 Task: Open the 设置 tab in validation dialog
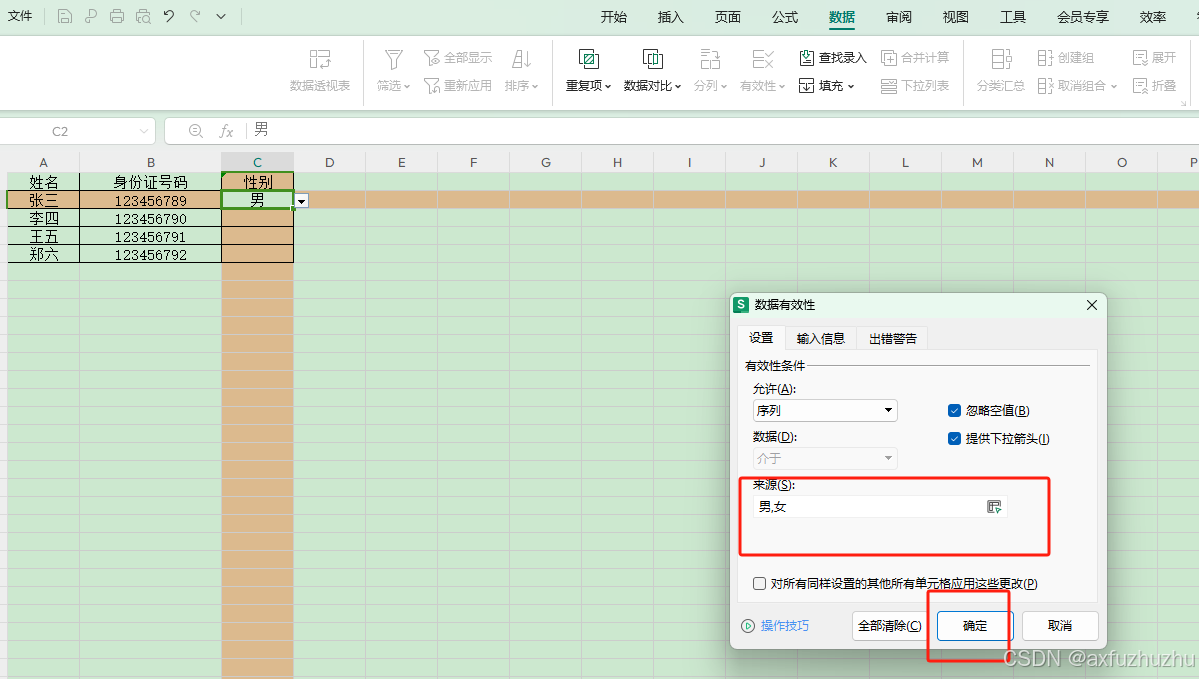pyautogui.click(x=761, y=338)
